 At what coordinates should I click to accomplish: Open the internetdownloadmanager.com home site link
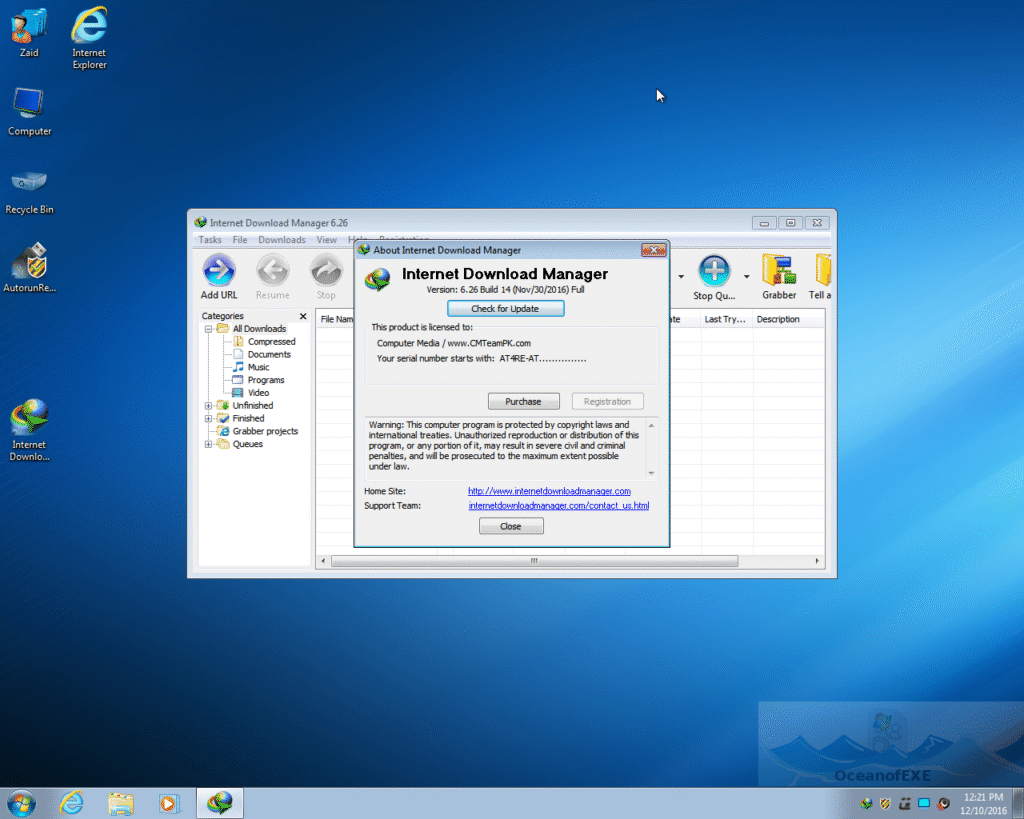[549, 491]
